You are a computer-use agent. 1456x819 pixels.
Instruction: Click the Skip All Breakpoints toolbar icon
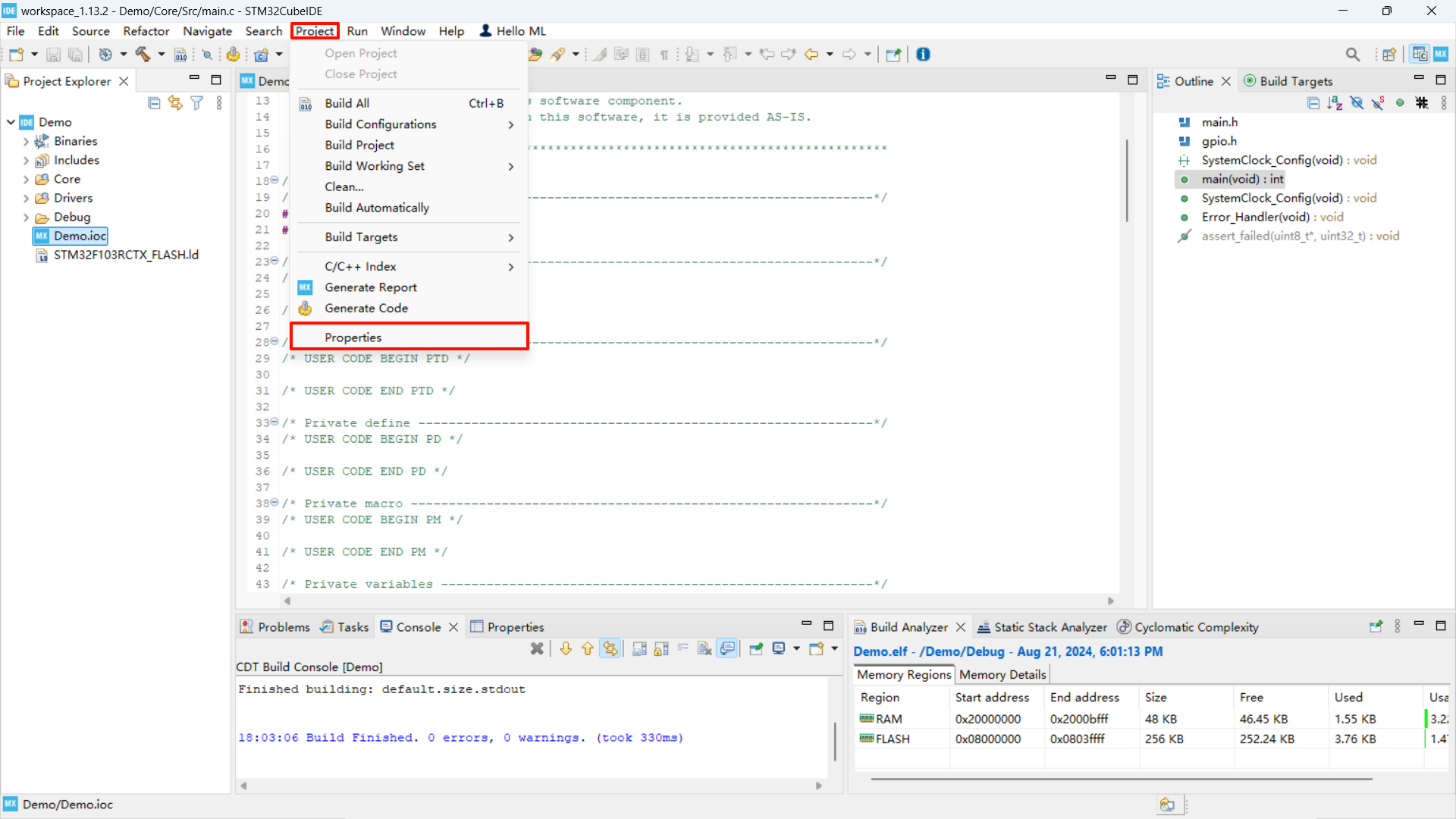(206, 55)
